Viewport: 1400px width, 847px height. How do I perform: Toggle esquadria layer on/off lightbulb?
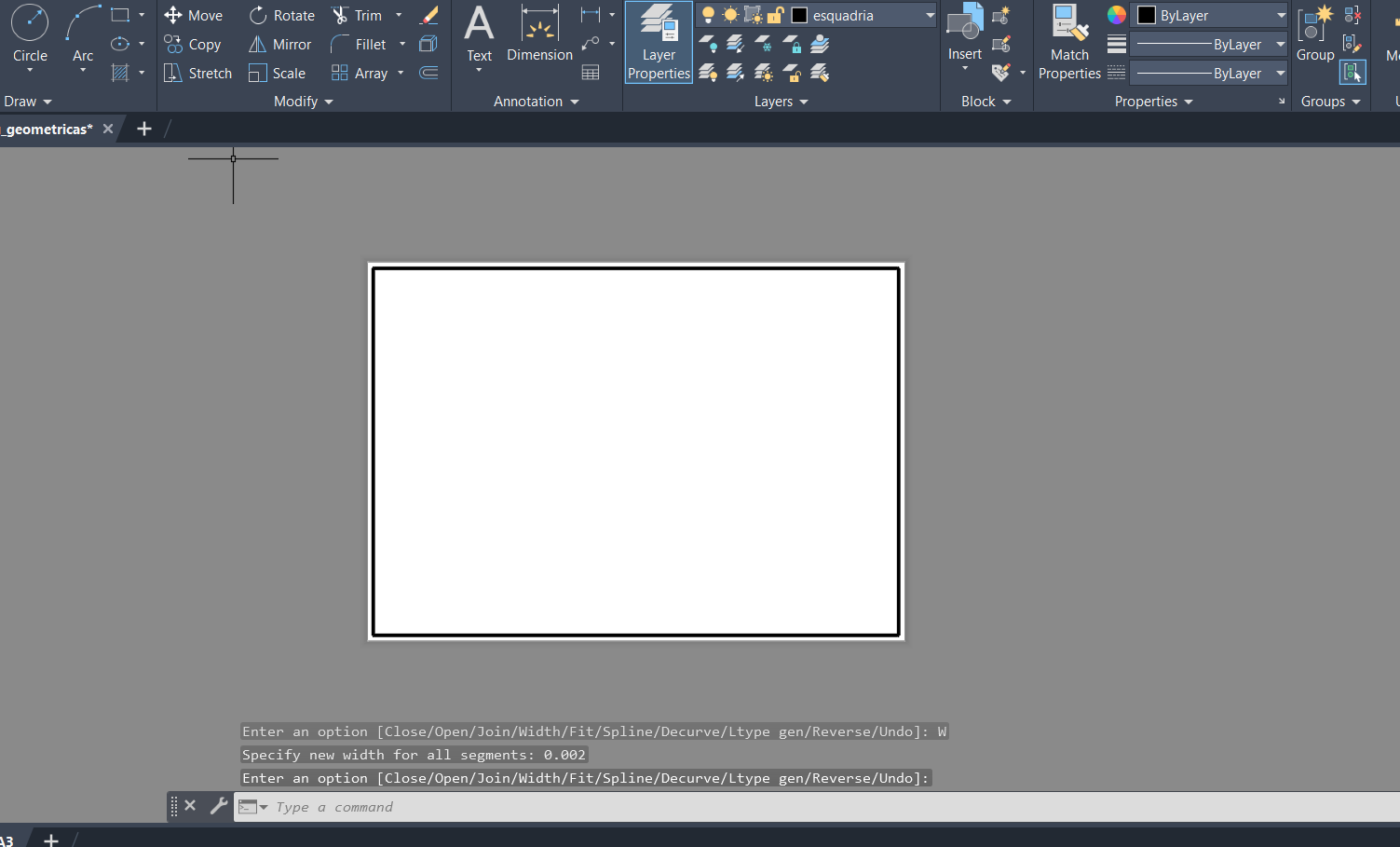(x=708, y=16)
